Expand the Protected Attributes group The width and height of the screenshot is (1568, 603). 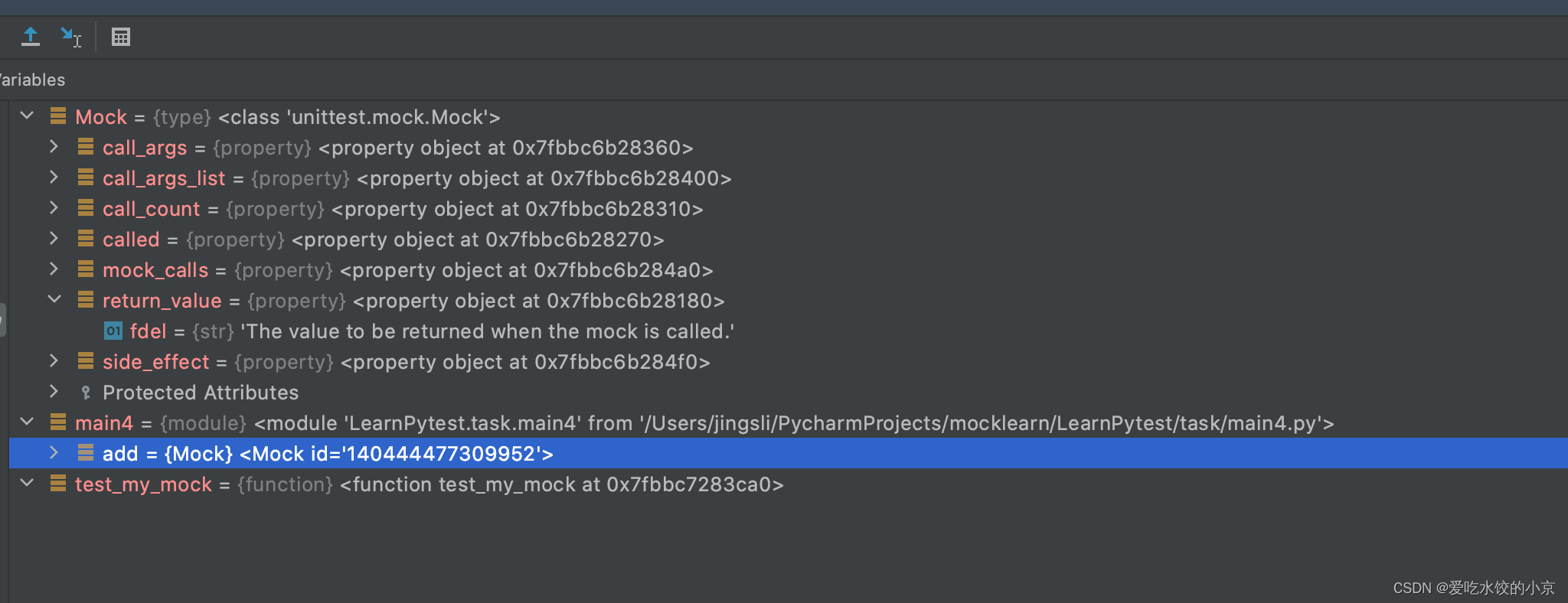click(x=54, y=392)
